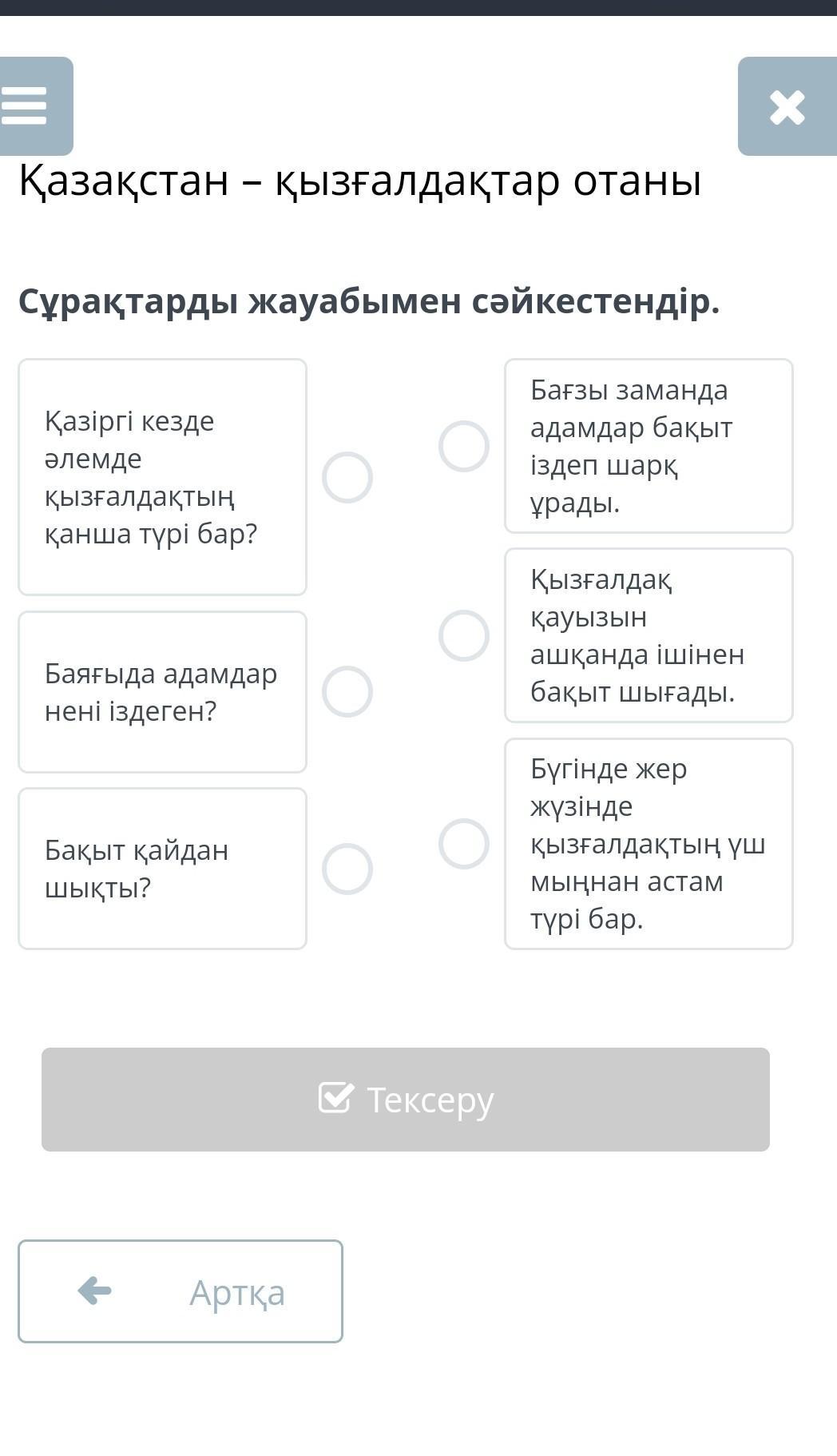Click the title "Қазақстан – қызғалдақтар отаны"
Viewport: 837px width, 1456px height.
click(x=360, y=181)
